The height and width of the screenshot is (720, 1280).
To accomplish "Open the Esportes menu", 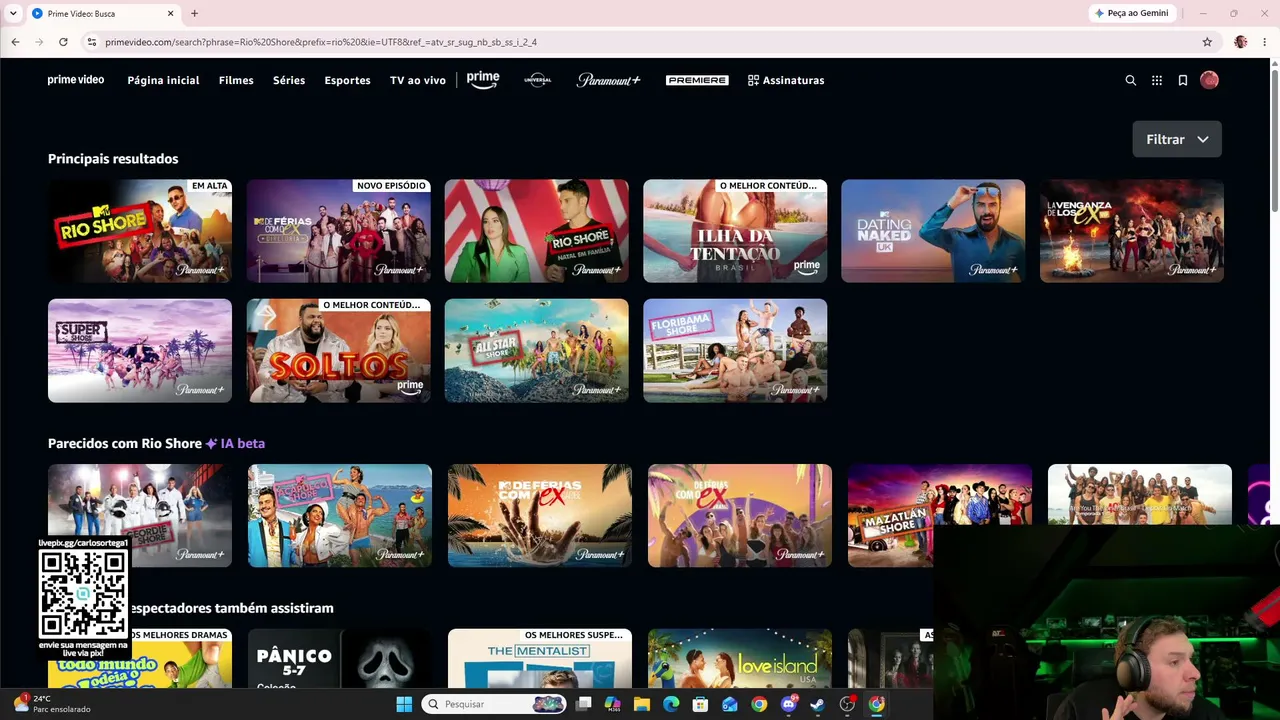I will point(347,80).
